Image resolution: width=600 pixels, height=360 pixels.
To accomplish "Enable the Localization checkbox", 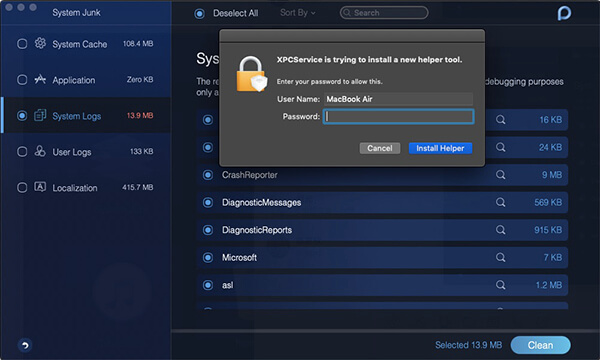I will pyautogui.click(x=22, y=187).
